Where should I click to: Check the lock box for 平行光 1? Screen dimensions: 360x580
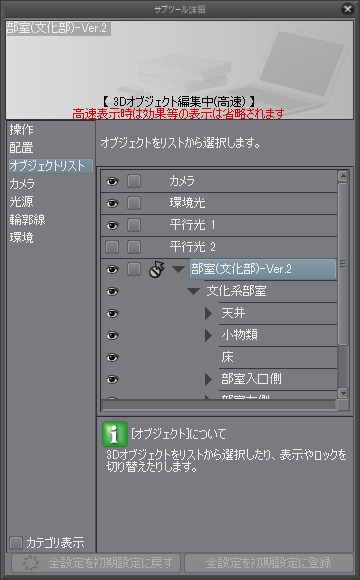point(134,225)
